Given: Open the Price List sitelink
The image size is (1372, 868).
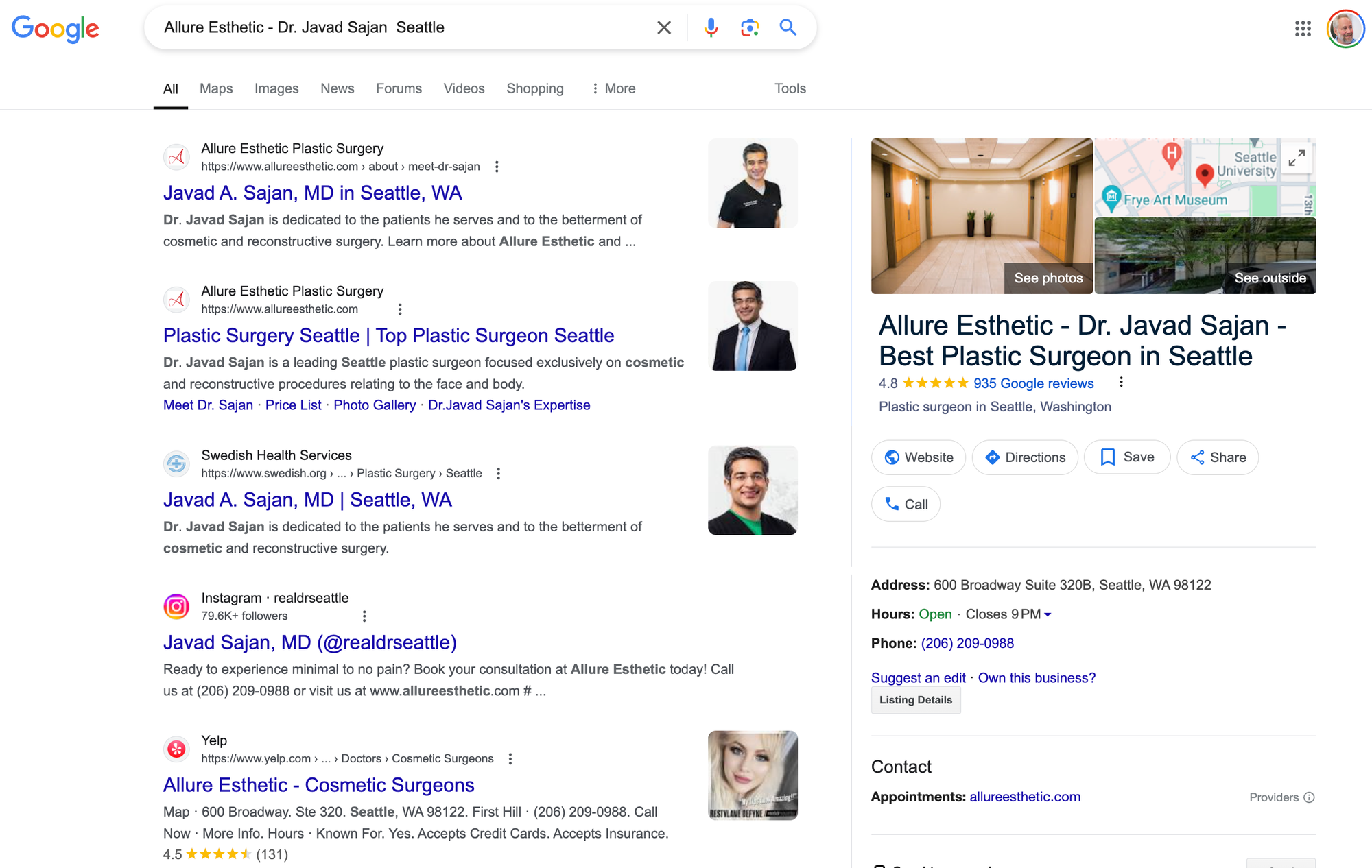Looking at the screenshot, I should coord(293,405).
